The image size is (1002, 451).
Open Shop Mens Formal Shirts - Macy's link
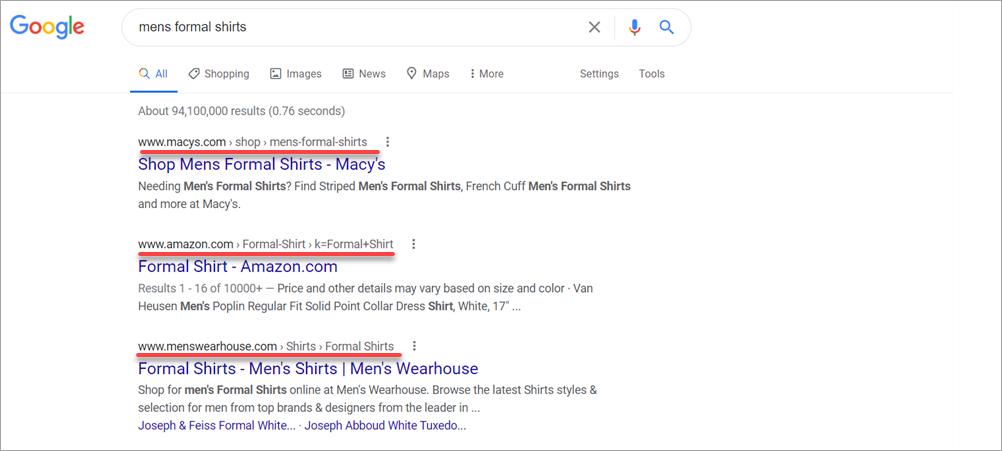coord(261,164)
